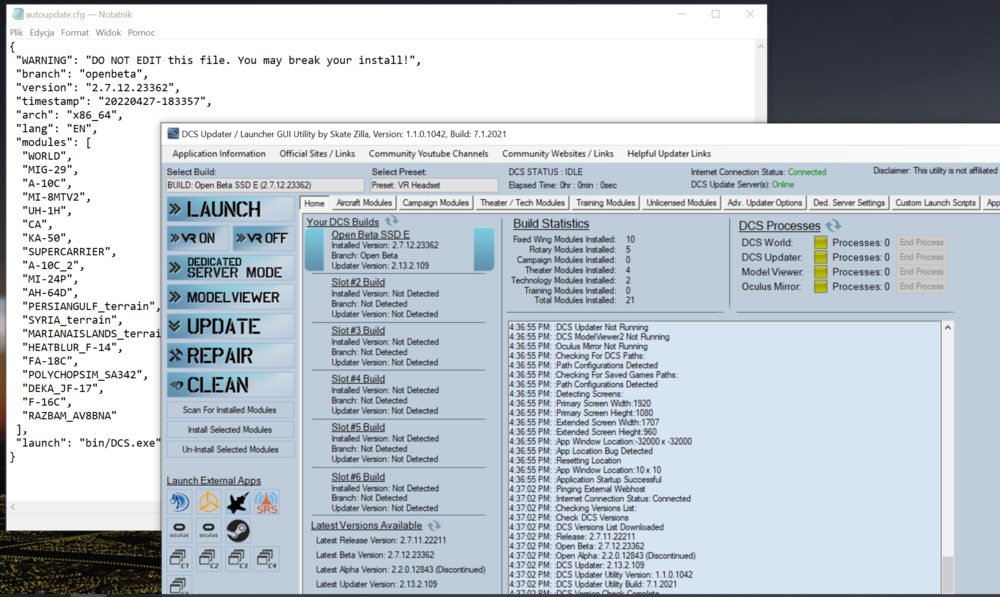Click Un-Install Selected Modules
Viewport: 1000px width, 597px height.
(230, 450)
